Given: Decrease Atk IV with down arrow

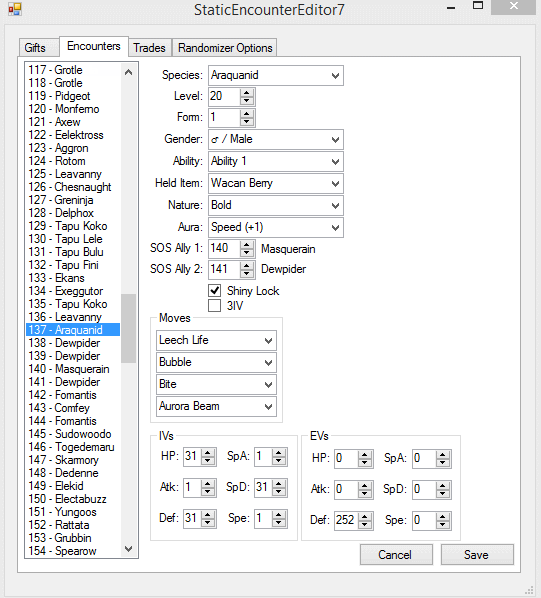Looking at the screenshot, I should click(x=208, y=492).
